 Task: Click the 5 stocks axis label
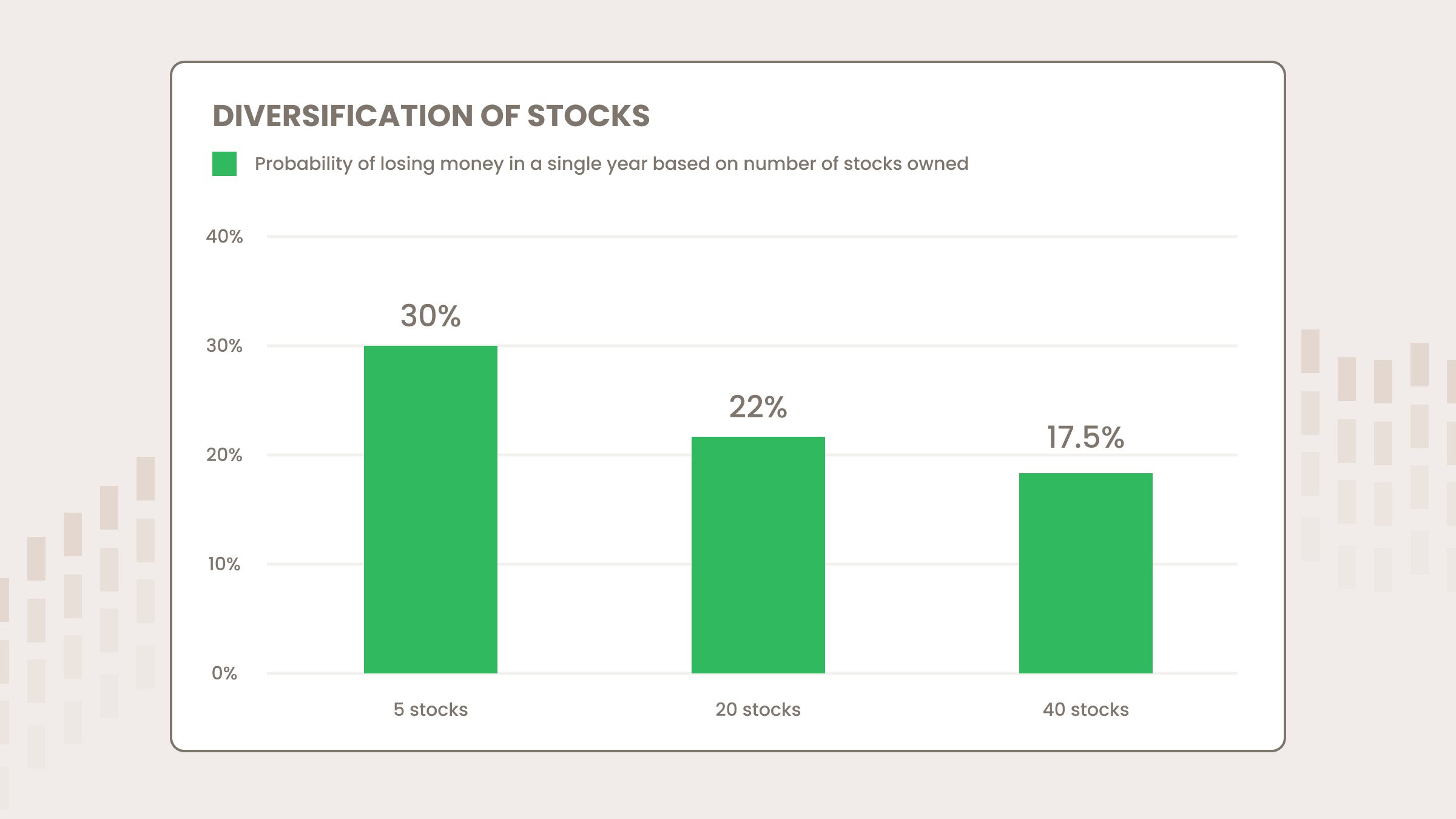431,709
